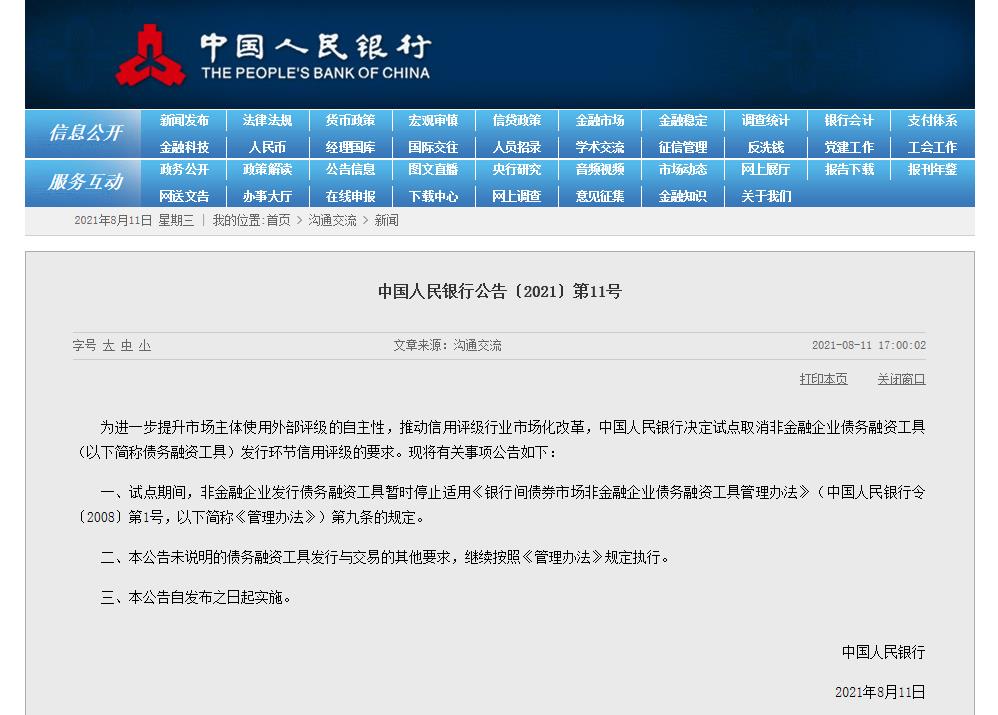
Task: Open 法律法规 menu item
Action: coord(267,120)
